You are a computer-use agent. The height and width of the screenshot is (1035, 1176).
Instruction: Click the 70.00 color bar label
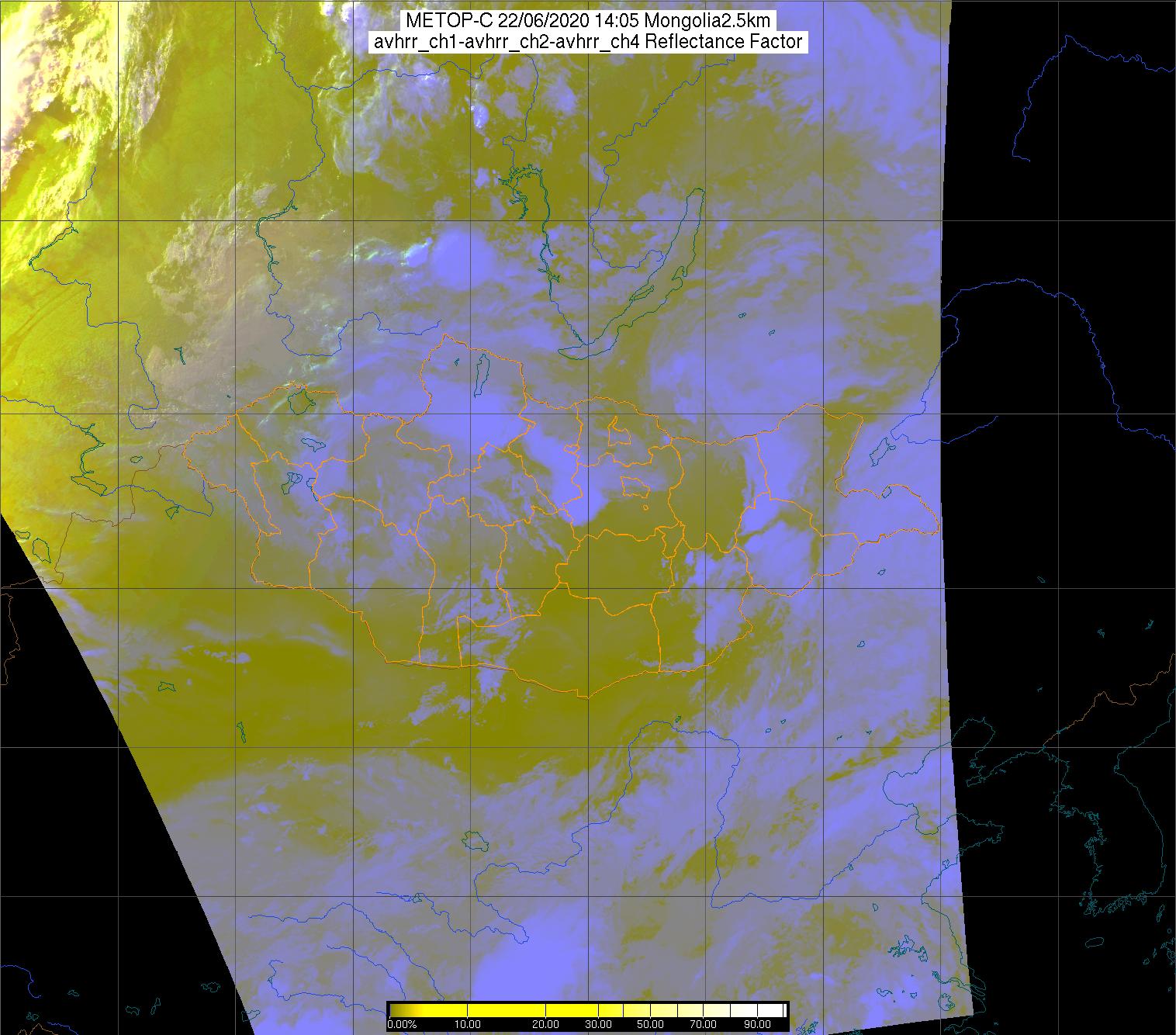coord(703,1024)
